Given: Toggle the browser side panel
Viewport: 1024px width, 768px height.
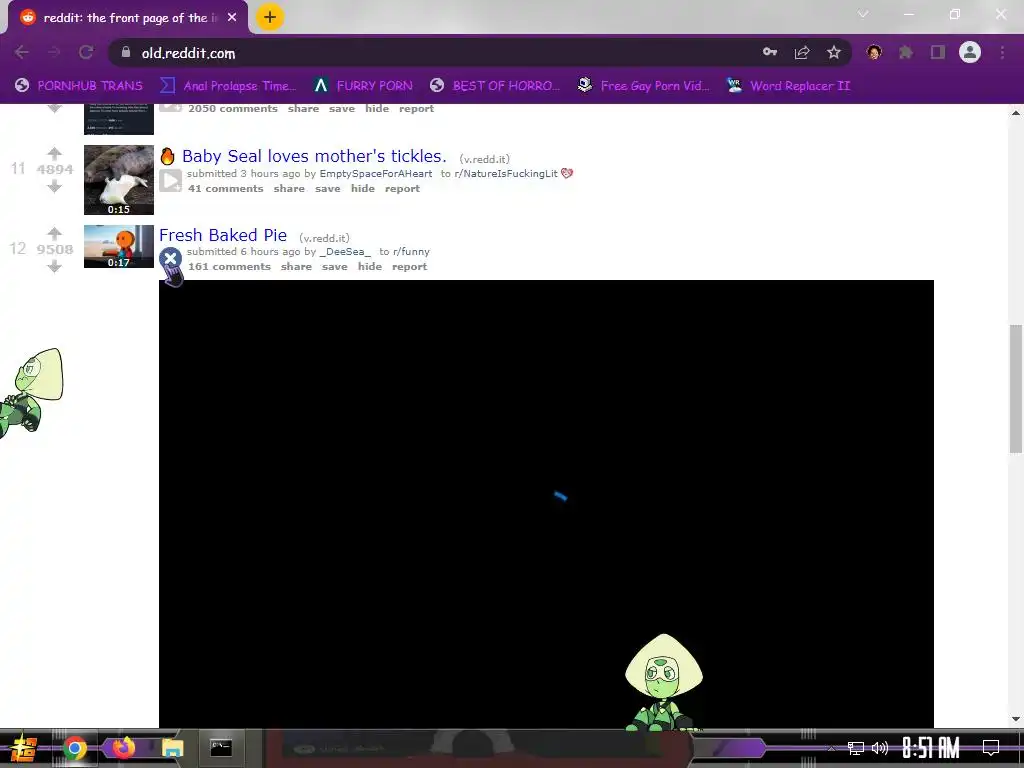Looking at the screenshot, I should click(938, 52).
